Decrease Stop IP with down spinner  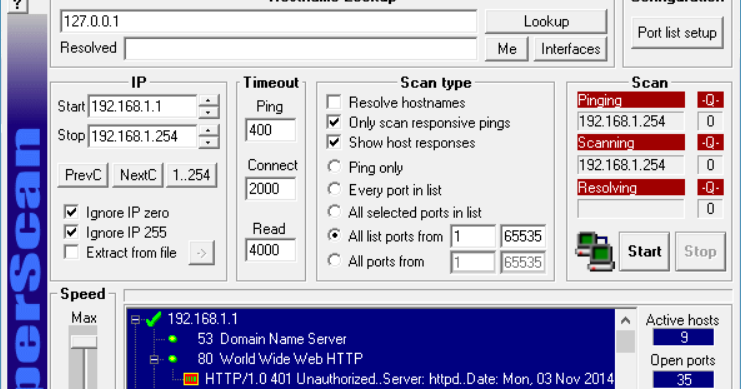click(x=208, y=142)
